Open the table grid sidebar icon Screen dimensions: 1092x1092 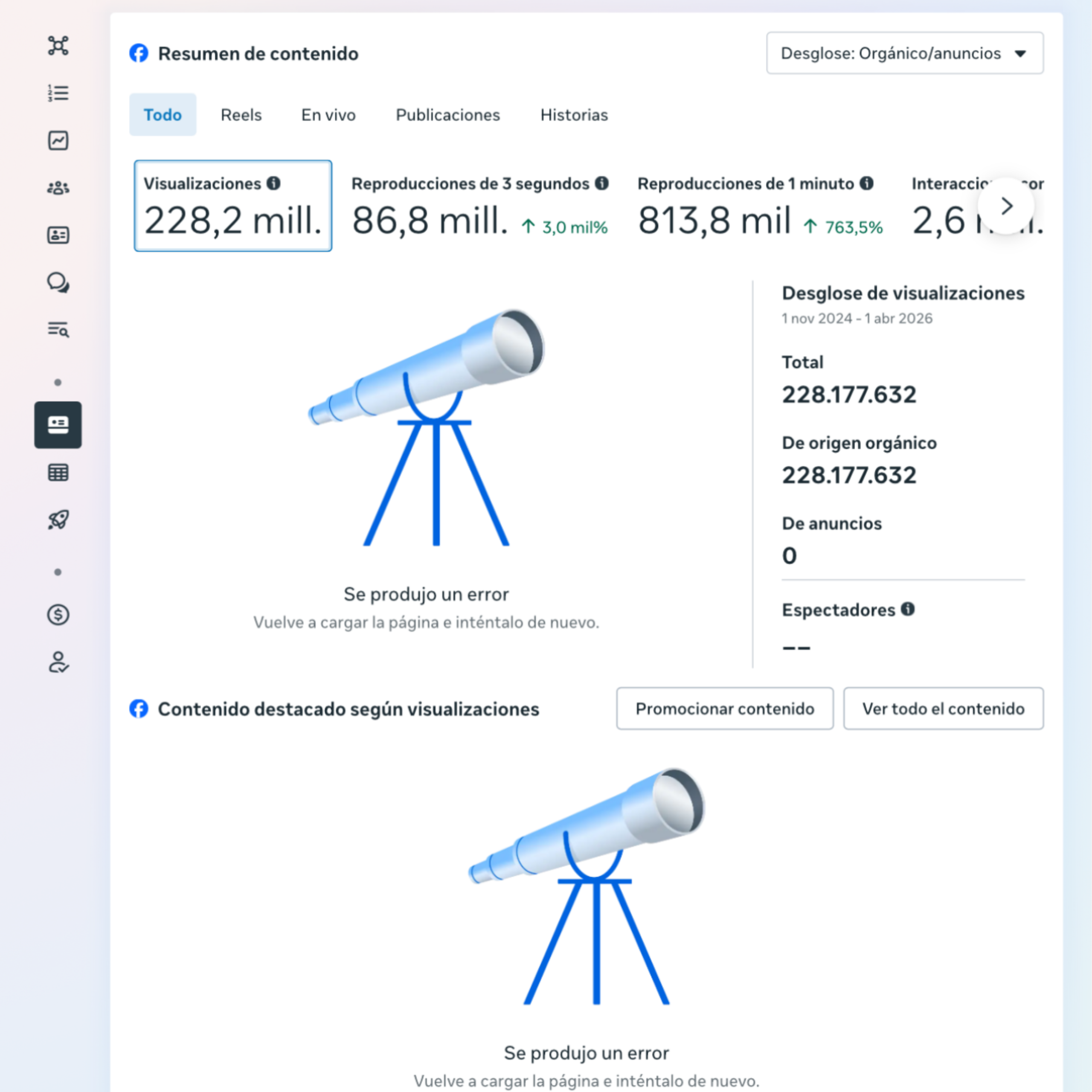tap(58, 473)
